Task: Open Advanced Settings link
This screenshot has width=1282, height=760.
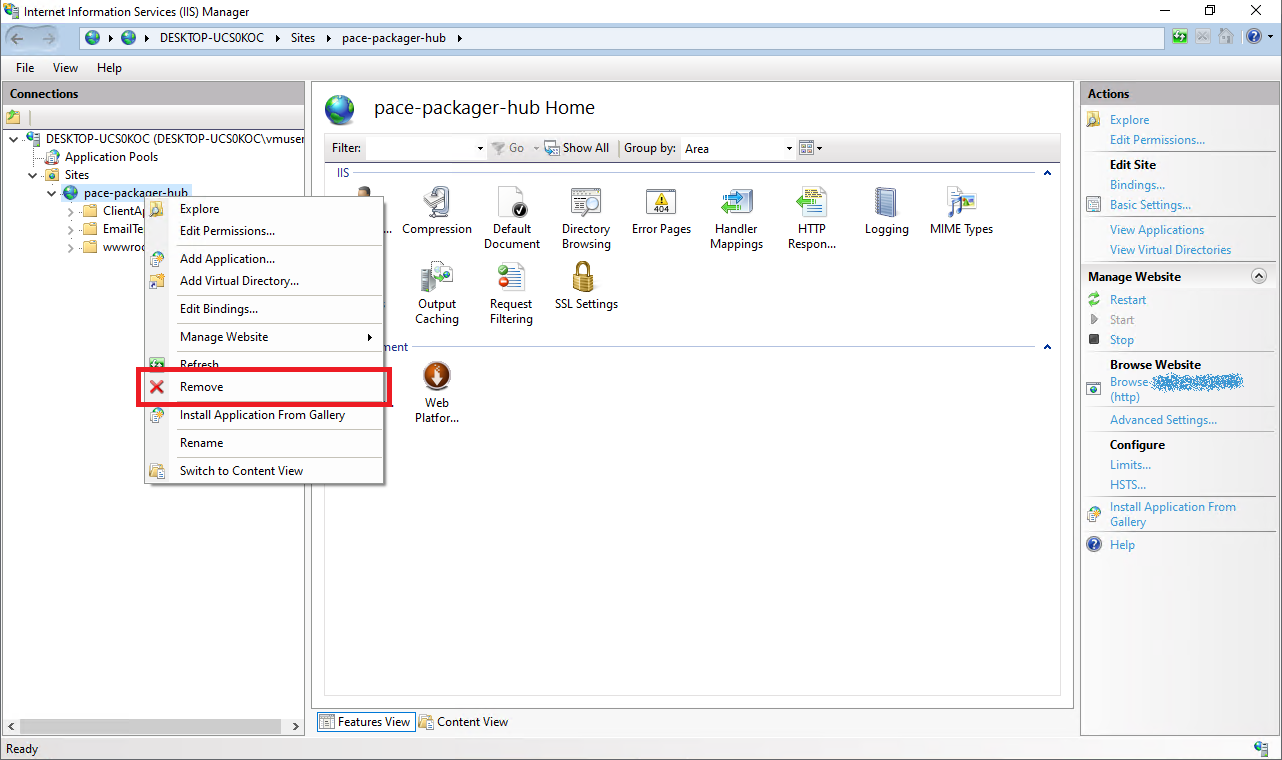Action: [x=1163, y=420]
